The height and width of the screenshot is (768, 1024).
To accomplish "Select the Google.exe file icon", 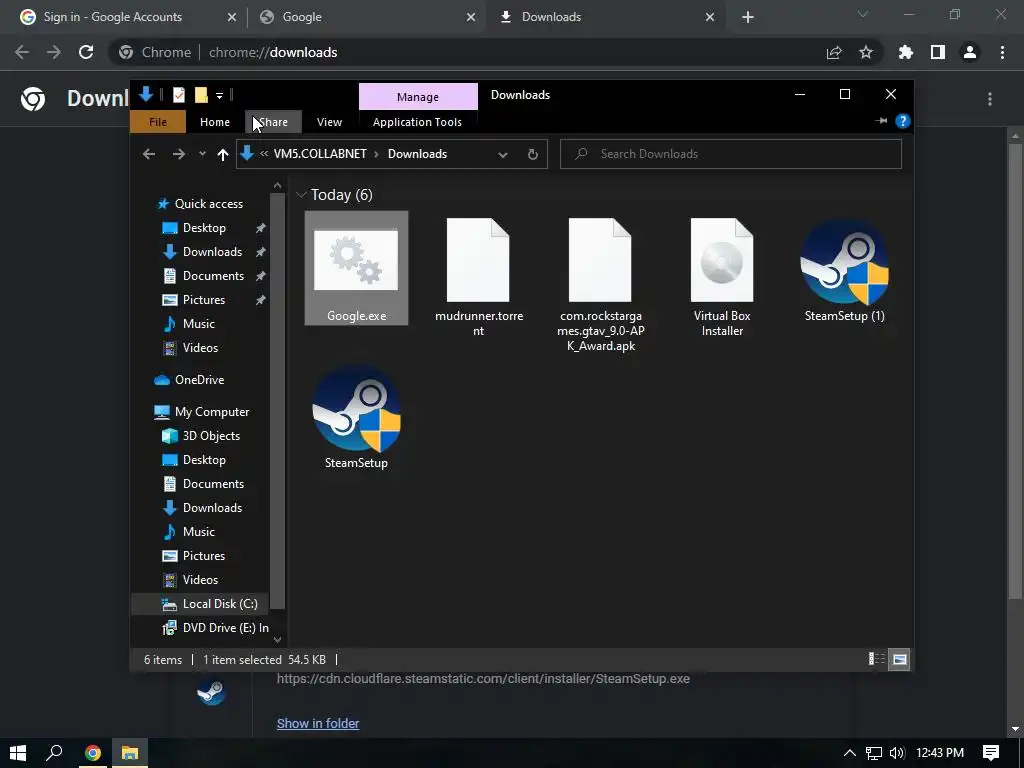I will 356,261.
